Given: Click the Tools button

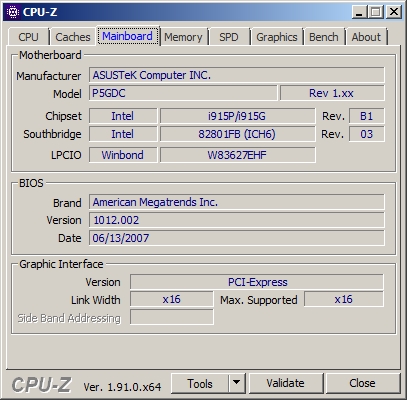Looking at the screenshot, I should (x=200, y=384).
